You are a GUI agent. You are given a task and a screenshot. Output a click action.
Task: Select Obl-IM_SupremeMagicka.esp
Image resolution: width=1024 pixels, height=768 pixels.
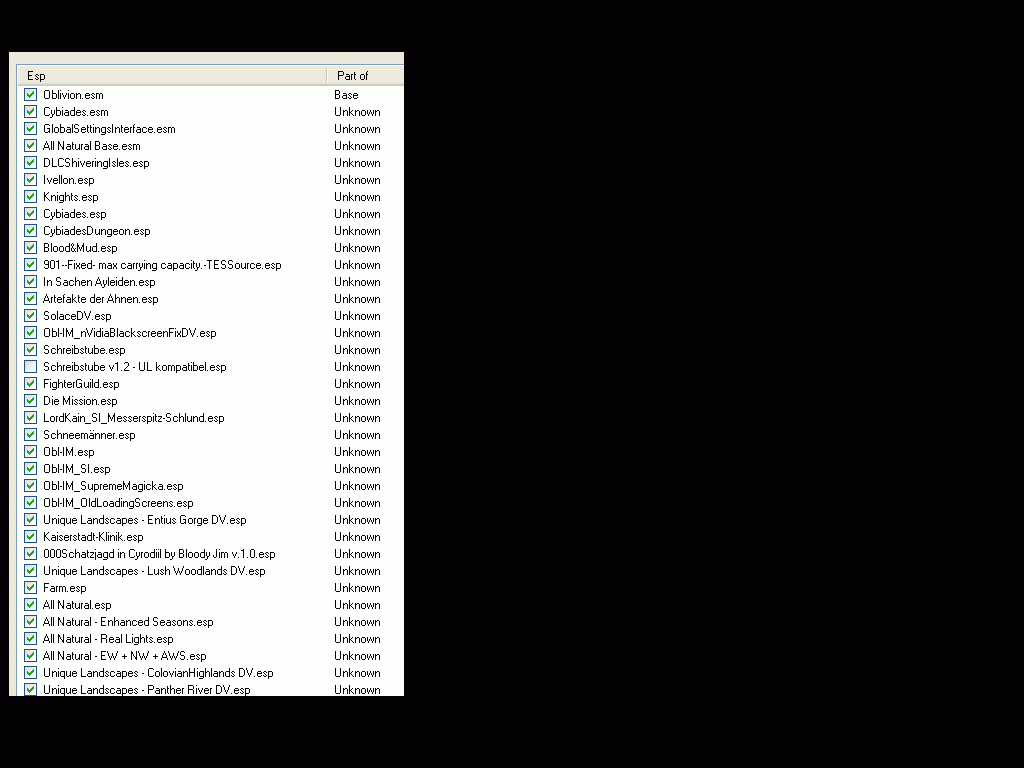(x=113, y=485)
